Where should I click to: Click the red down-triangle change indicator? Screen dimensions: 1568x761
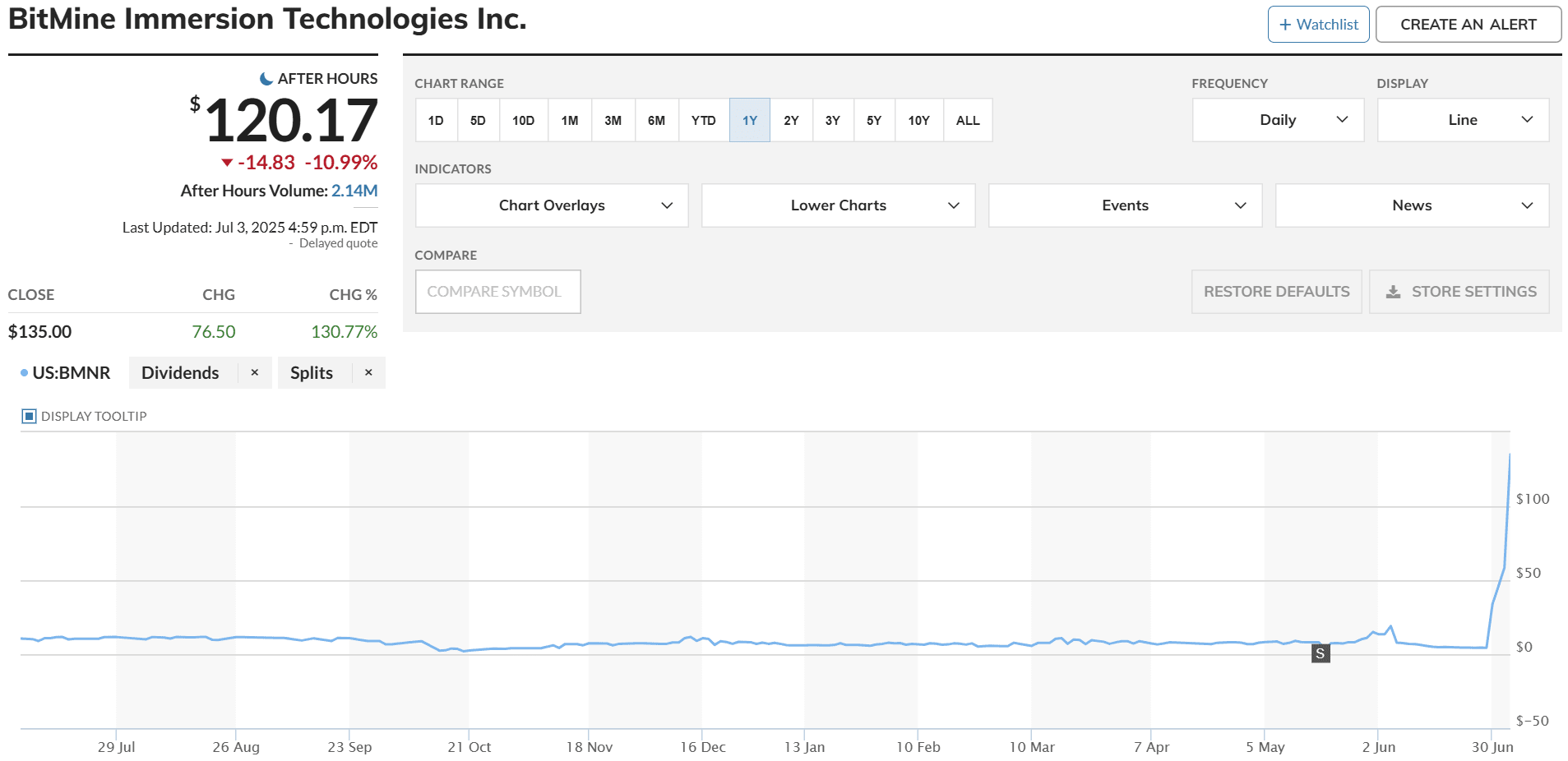pos(227,163)
